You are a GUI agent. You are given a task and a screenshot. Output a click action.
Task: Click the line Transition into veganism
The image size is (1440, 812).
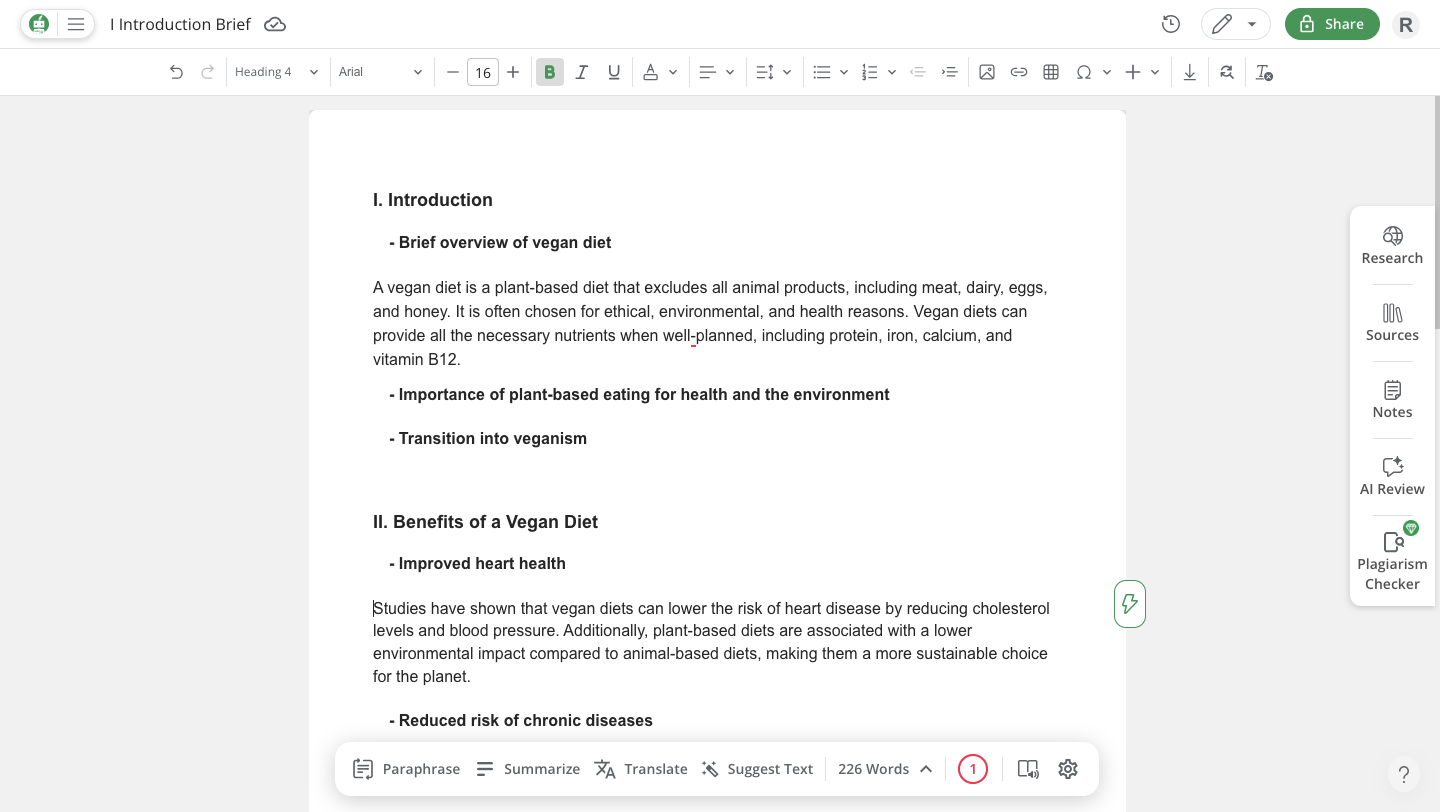(488, 438)
